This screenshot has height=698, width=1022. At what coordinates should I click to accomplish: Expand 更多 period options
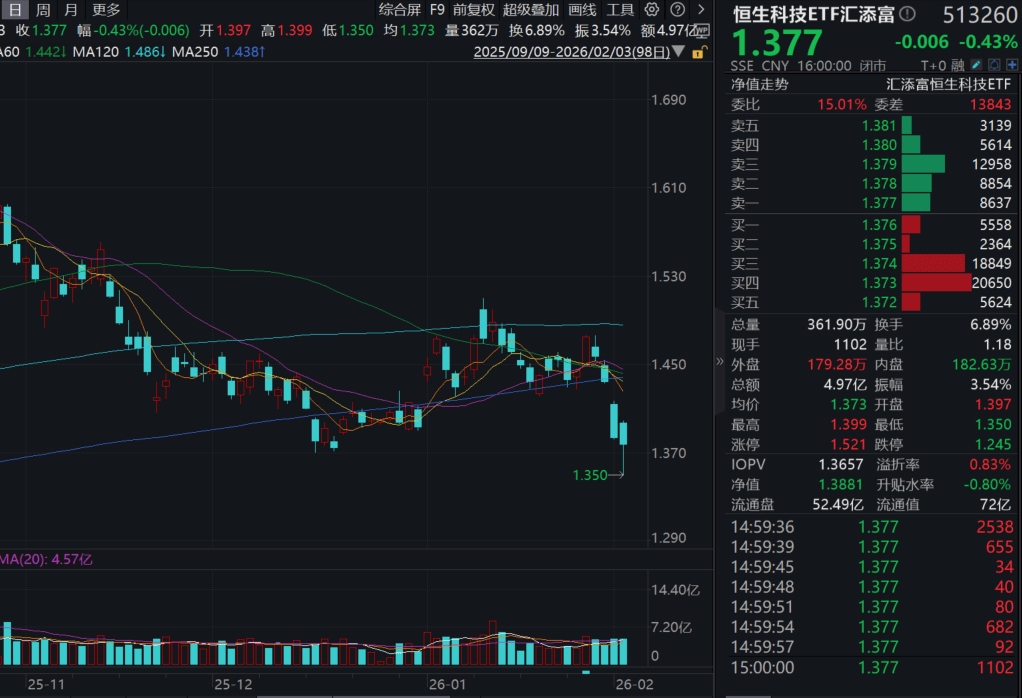point(106,10)
